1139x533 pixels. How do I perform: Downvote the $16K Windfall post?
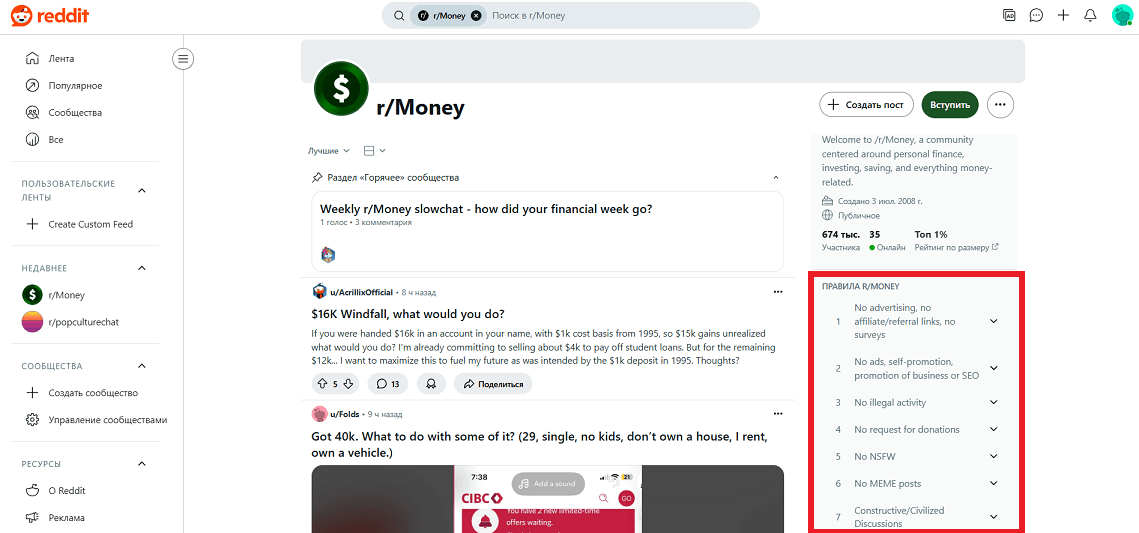pos(348,383)
